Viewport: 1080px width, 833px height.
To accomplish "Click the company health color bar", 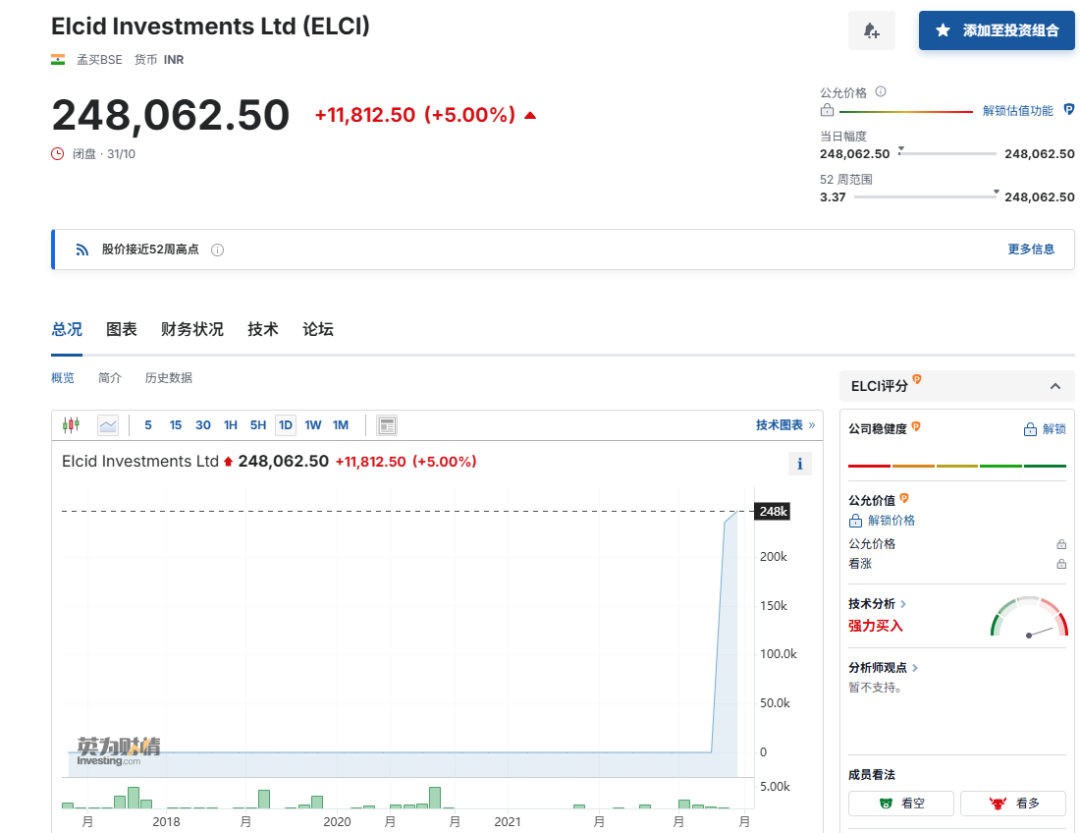I will [x=957, y=466].
